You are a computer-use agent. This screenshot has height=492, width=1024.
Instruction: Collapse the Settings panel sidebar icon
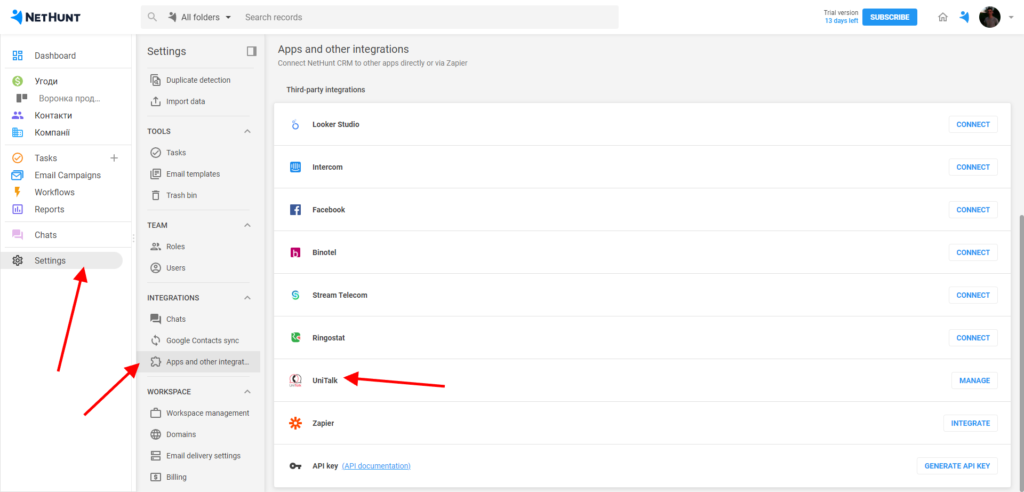(x=251, y=51)
